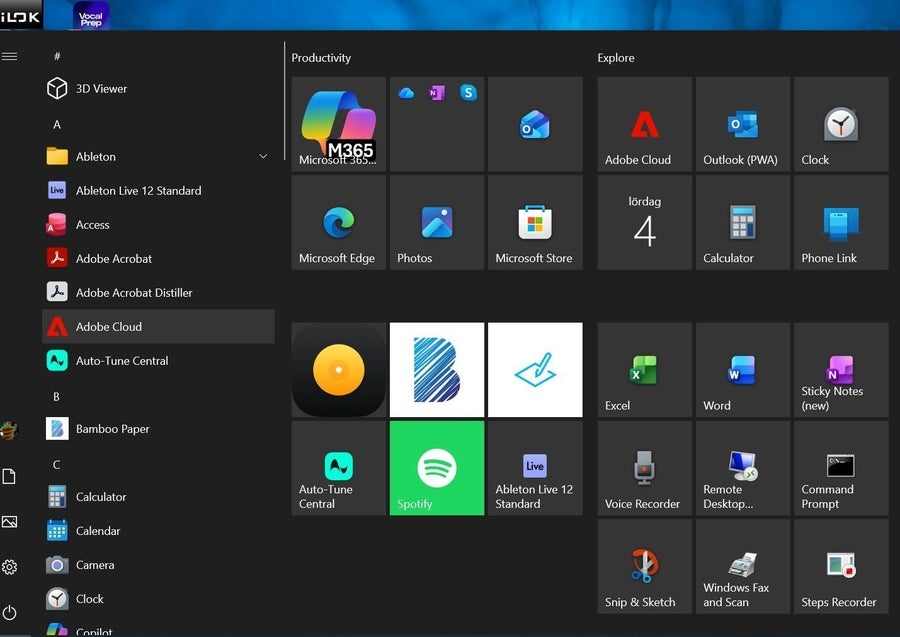Open the Steps Recorder tile
Viewport: 900px width, 637px height.
pyautogui.click(x=841, y=566)
